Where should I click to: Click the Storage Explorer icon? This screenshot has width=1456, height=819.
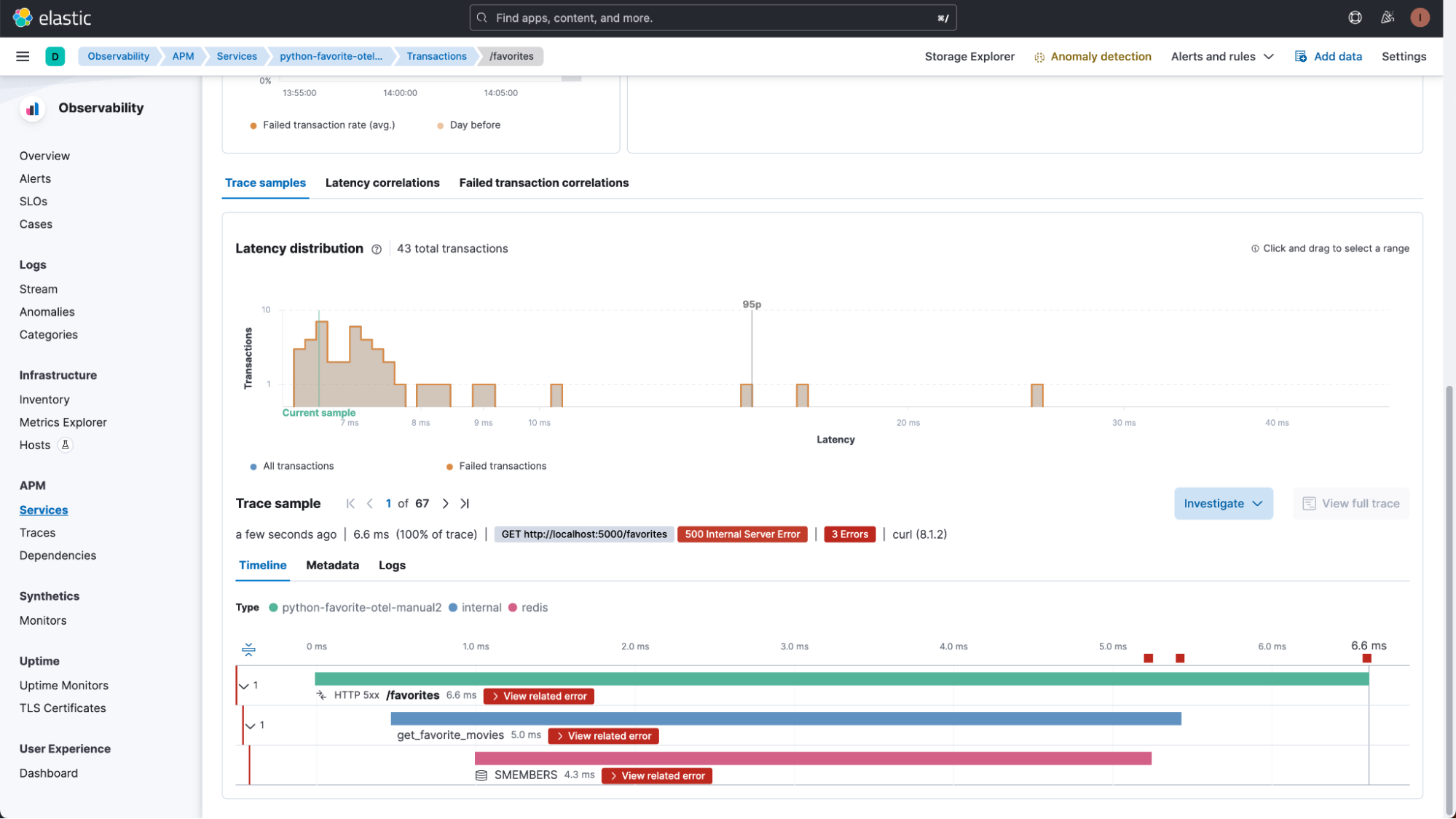[969, 56]
